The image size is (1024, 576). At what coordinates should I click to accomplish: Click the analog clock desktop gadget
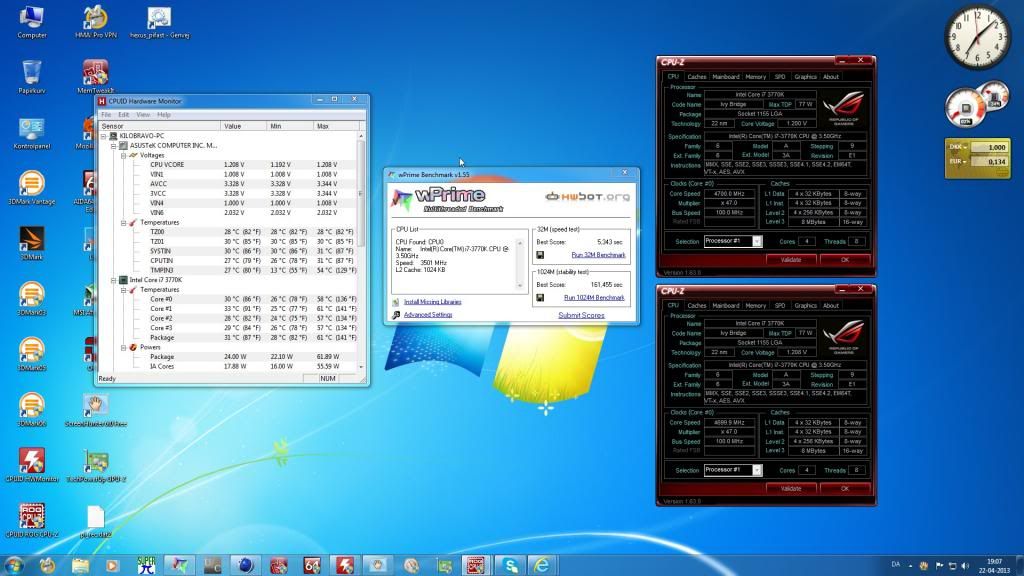pos(977,37)
